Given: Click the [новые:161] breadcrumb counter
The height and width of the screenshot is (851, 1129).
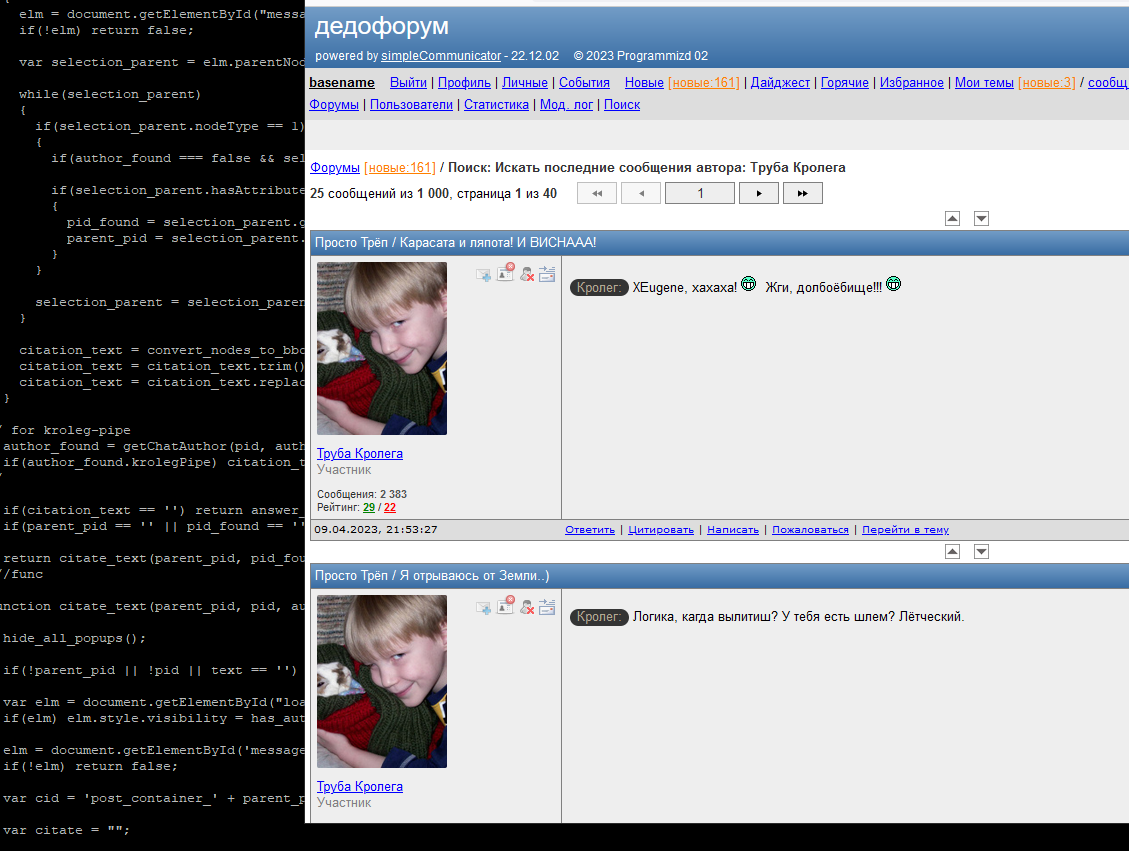Looking at the screenshot, I should pos(400,168).
